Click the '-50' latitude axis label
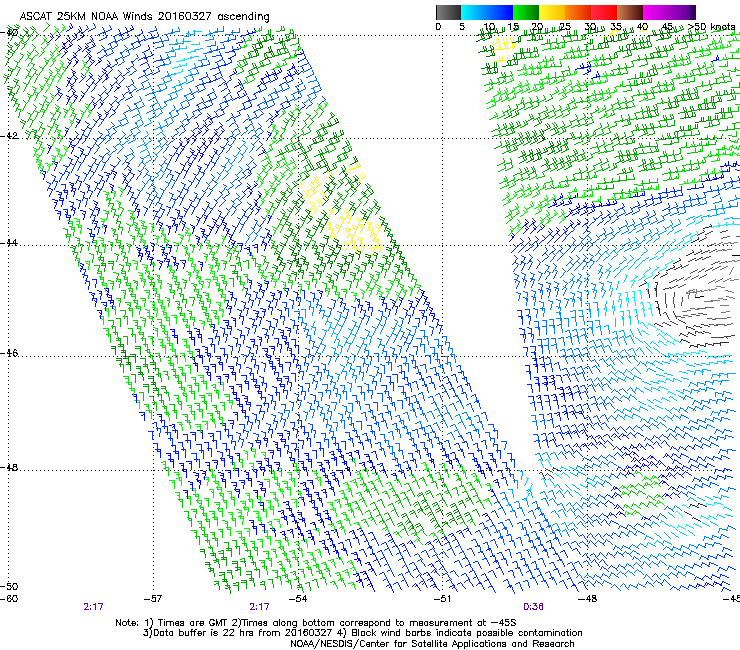This screenshot has height=650, width=740. click(x=10, y=586)
